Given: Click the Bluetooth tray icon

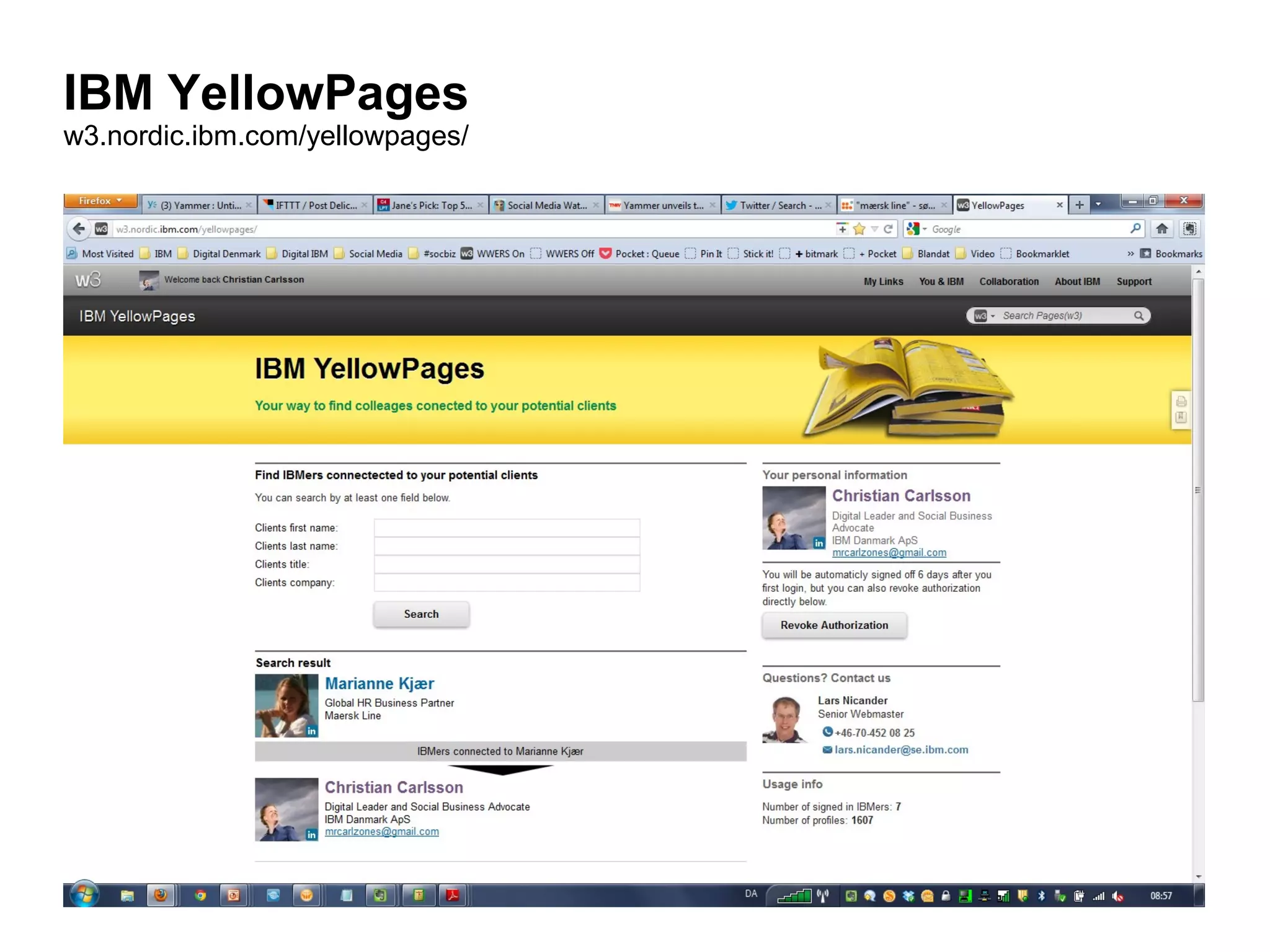Looking at the screenshot, I should (1042, 896).
